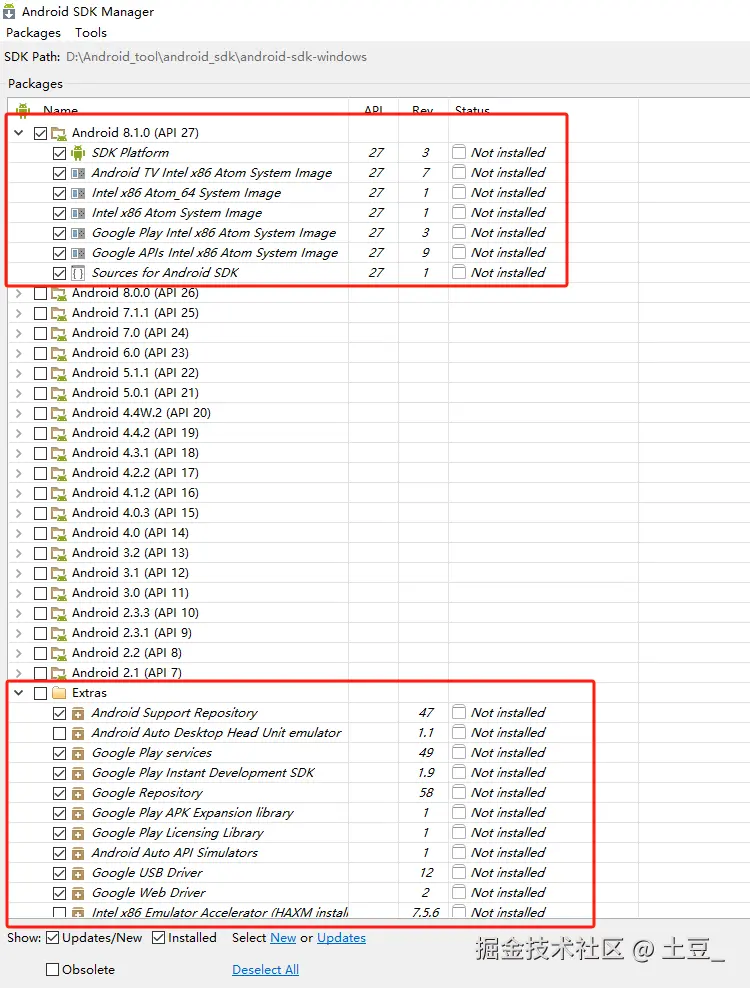The image size is (750, 988).
Task: Check the Extras group checkbox
Action: point(40,693)
